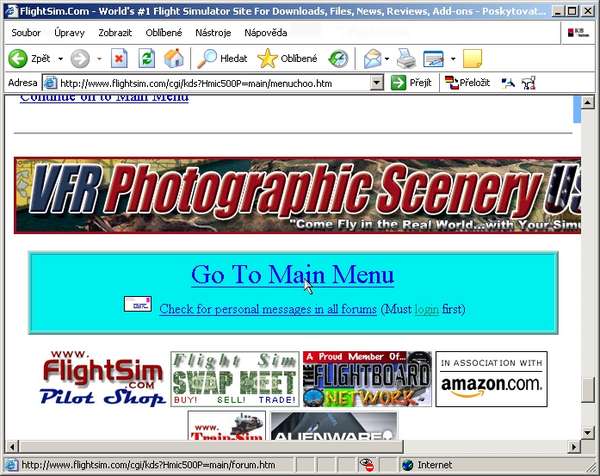The image size is (600, 476).
Task: Expand the Mail options dropdown arrow
Action: click(x=387, y=59)
